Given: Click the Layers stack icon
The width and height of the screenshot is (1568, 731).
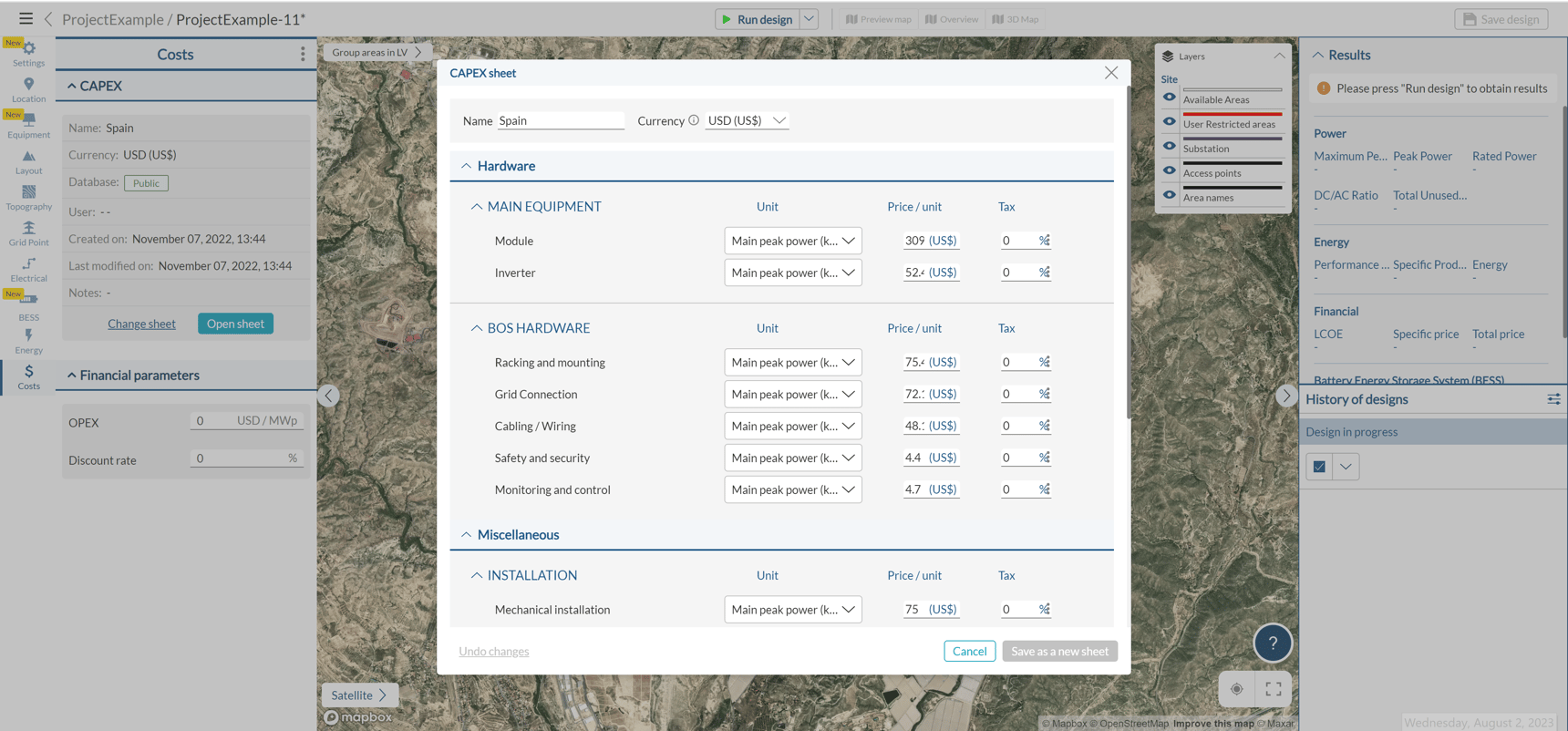Looking at the screenshot, I should coord(1168,57).
